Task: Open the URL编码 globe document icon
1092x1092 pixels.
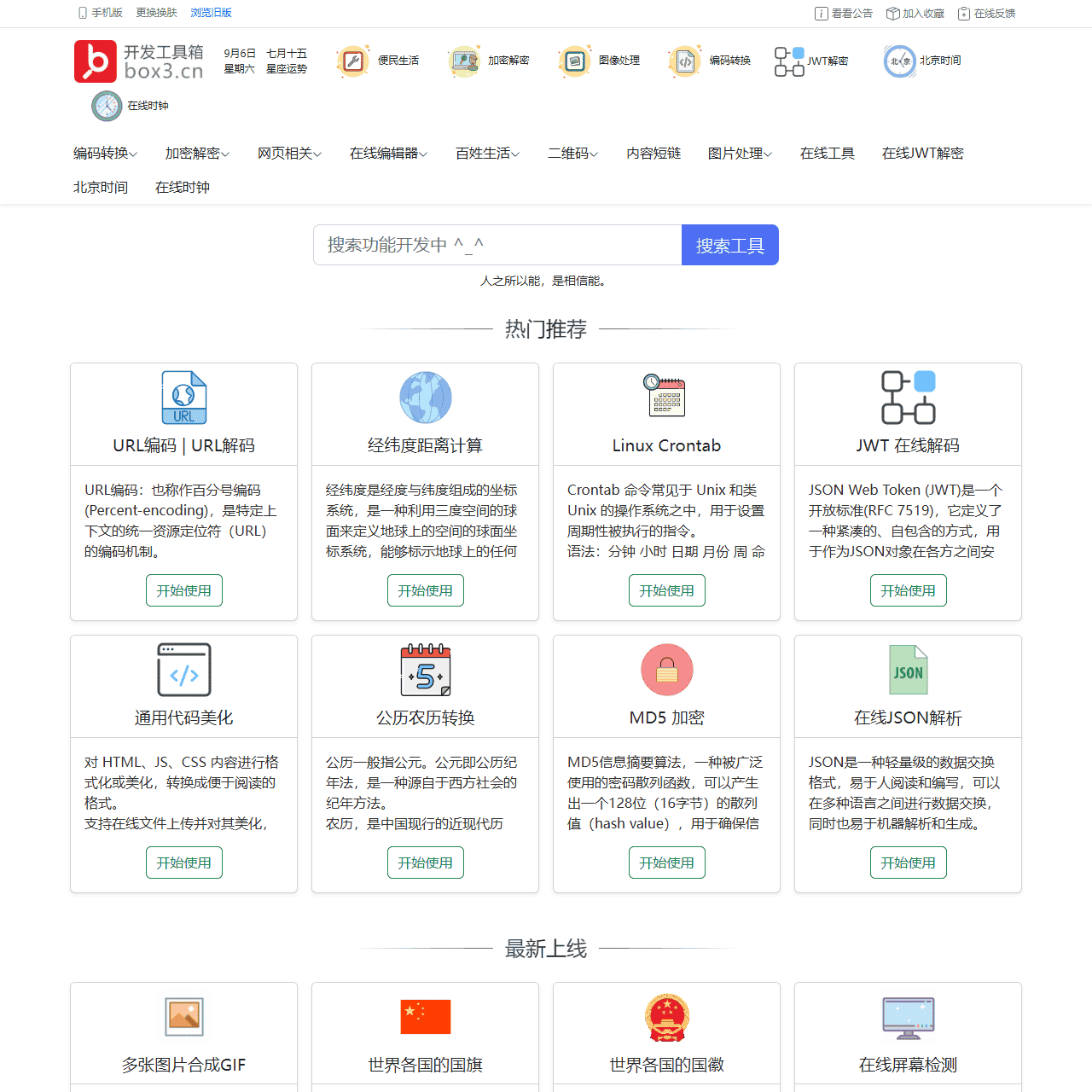Action: tap(183, 397)
